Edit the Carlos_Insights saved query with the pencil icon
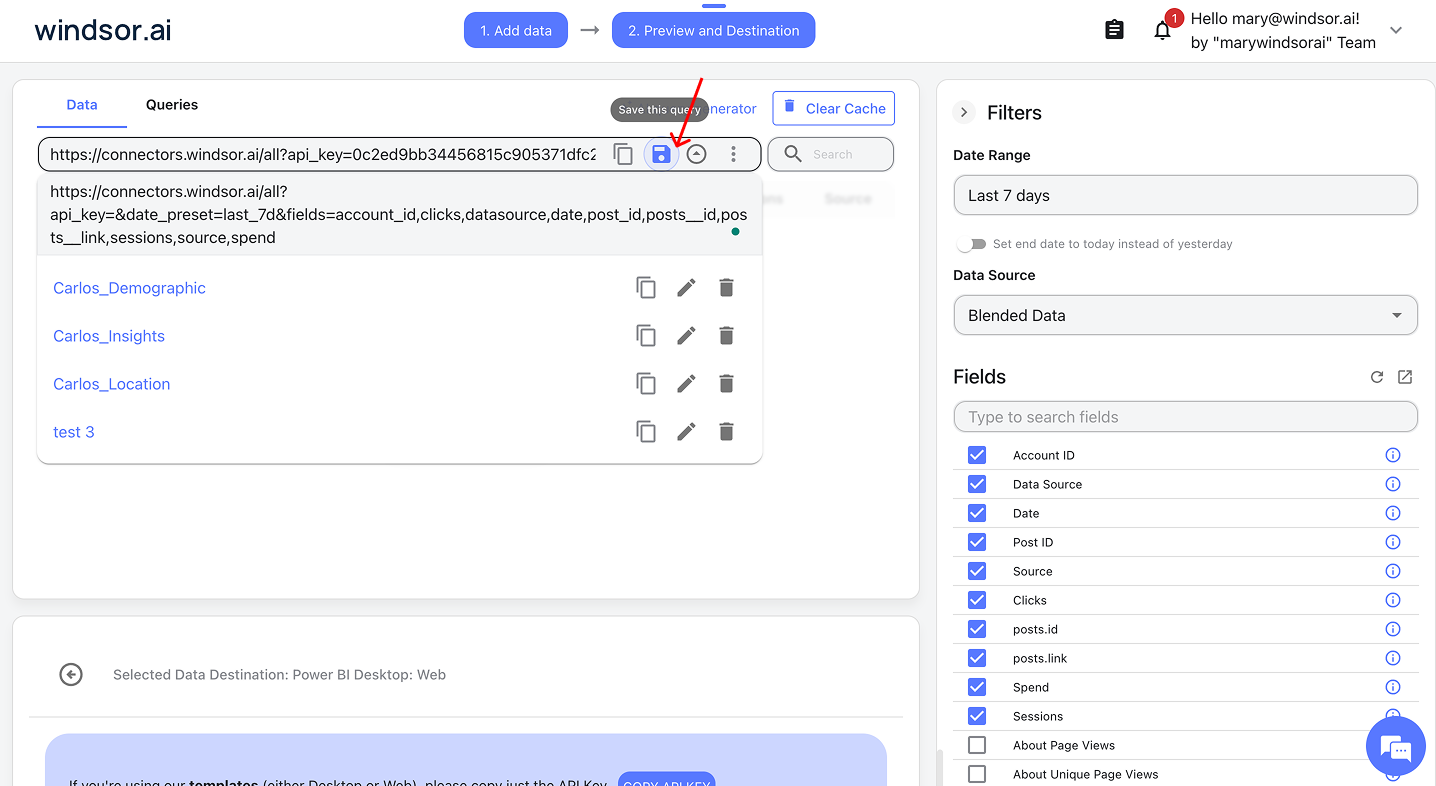This screenshot has width=1436, height=786. click(686, 335)
